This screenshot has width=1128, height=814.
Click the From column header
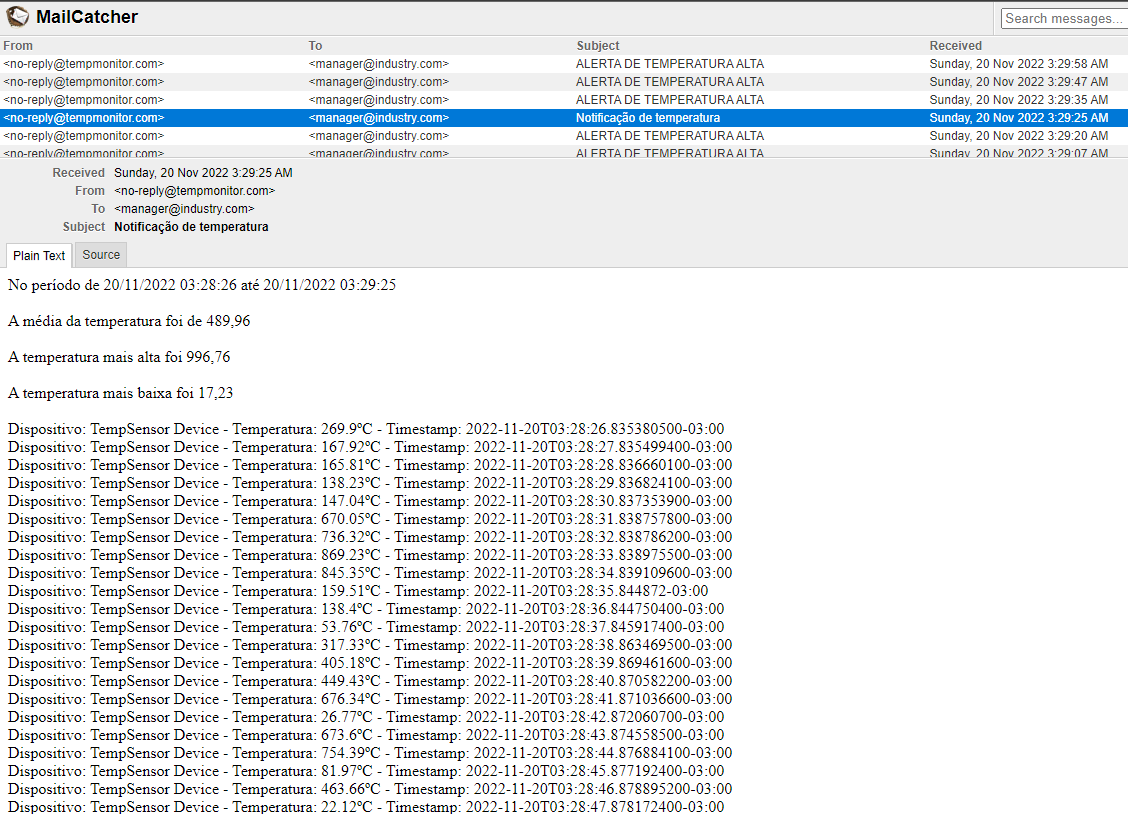point(18,46)
